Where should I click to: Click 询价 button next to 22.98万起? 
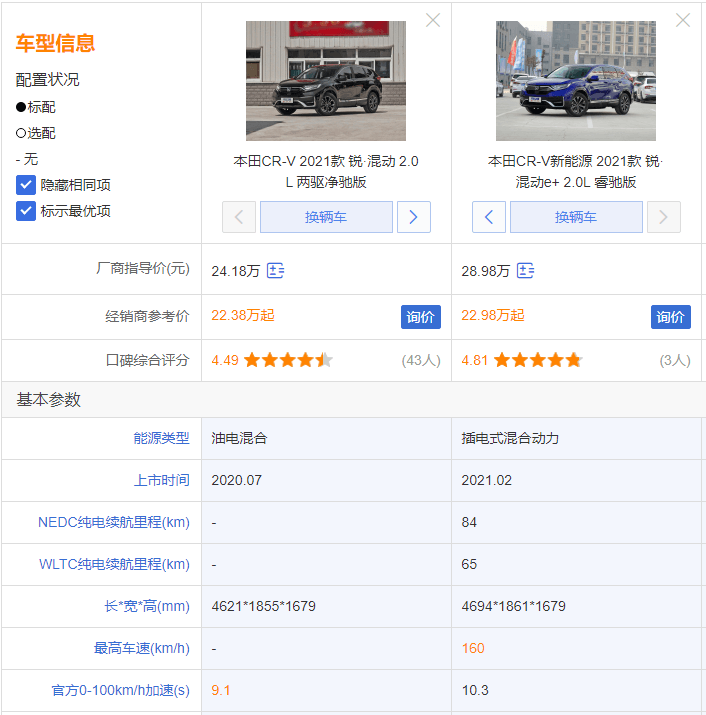[x=670, y=317]
